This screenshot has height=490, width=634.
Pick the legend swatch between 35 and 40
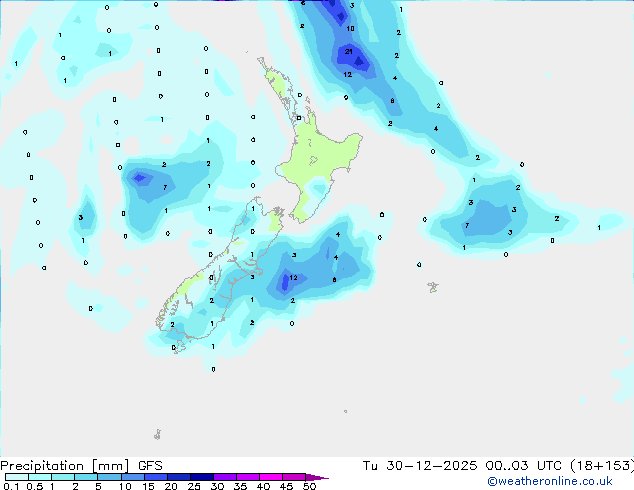[247, 477]
